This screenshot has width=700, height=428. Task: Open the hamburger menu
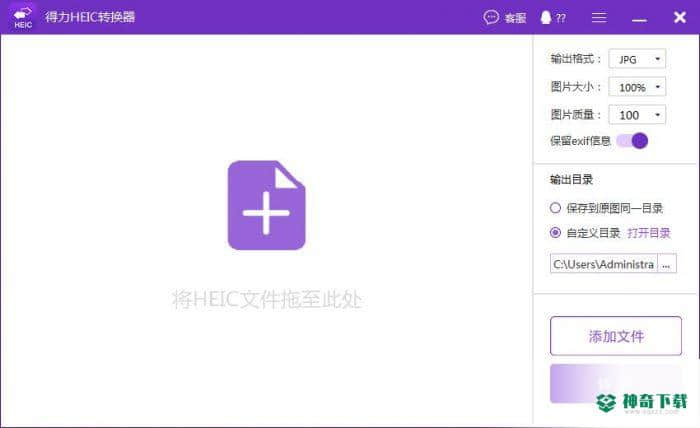[x=599, y=17]
